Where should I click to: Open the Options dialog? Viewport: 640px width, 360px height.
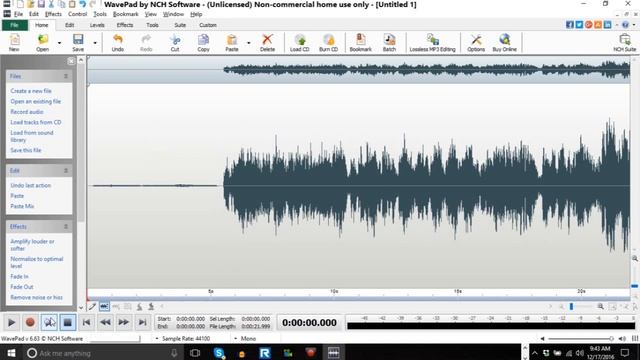coord(476,42)
